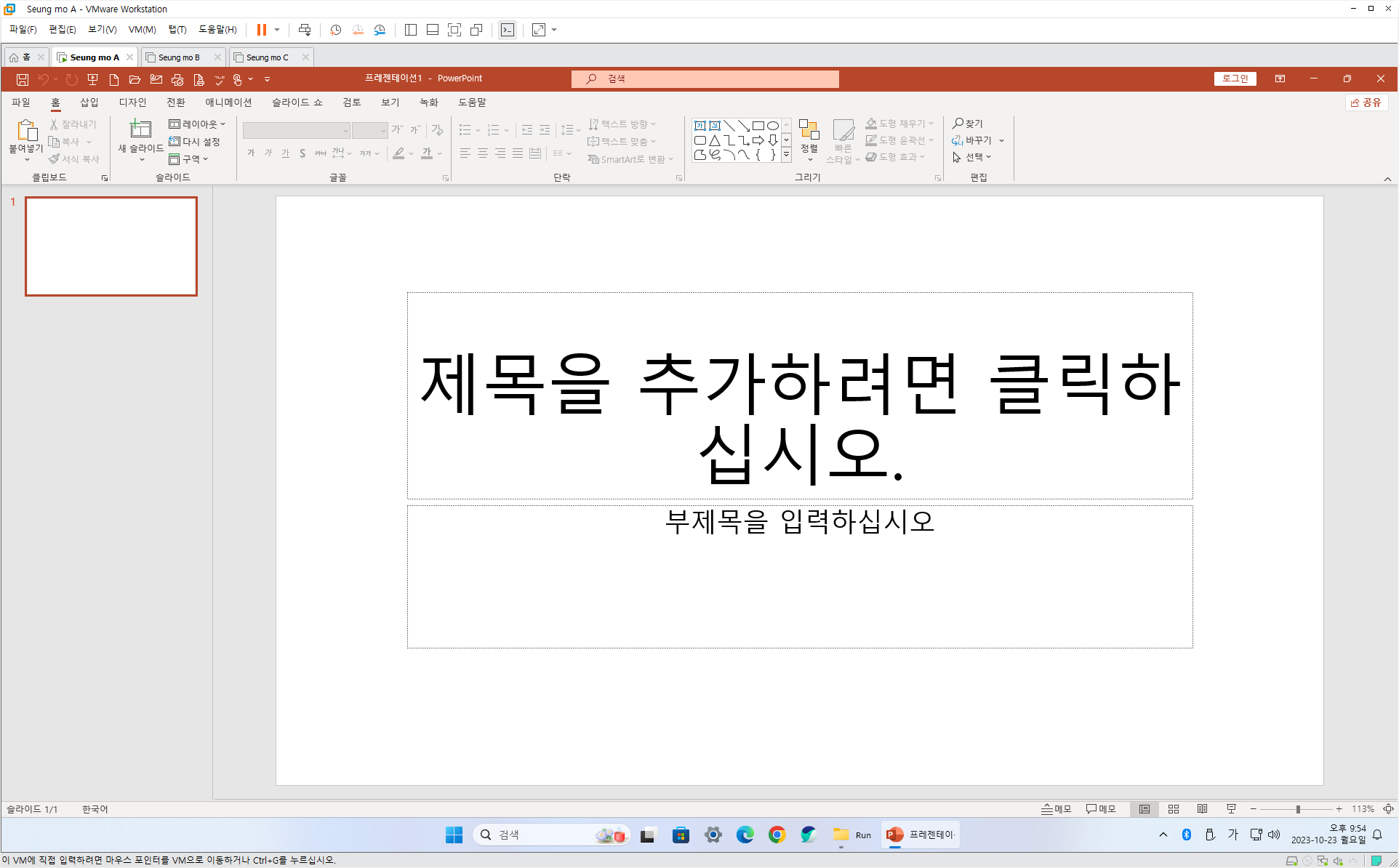
Task: Toggle the notes (메모) pane in status bar
Action: (x=1057, y=809)
